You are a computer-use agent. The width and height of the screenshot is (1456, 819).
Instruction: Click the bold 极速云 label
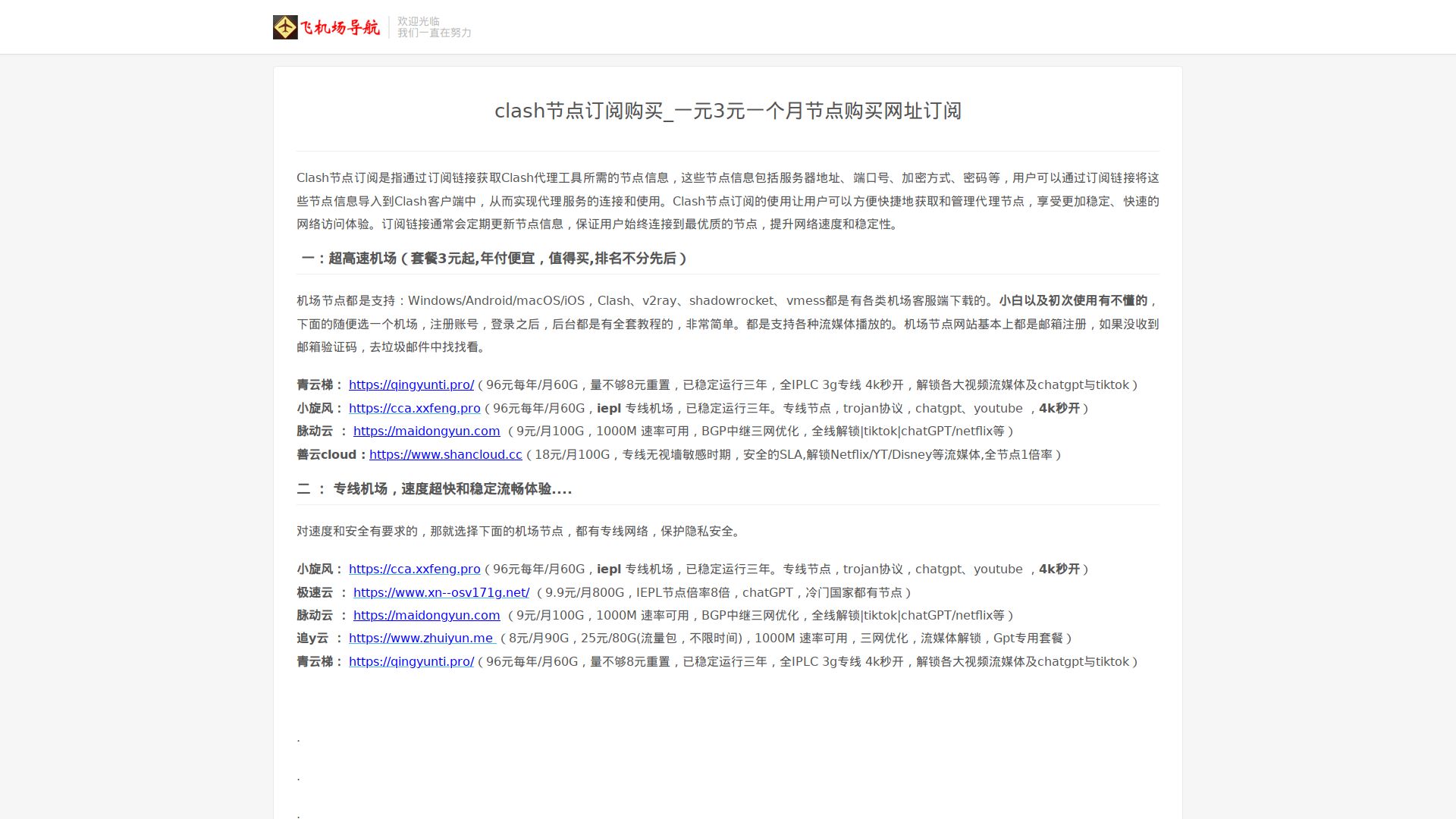315,593
